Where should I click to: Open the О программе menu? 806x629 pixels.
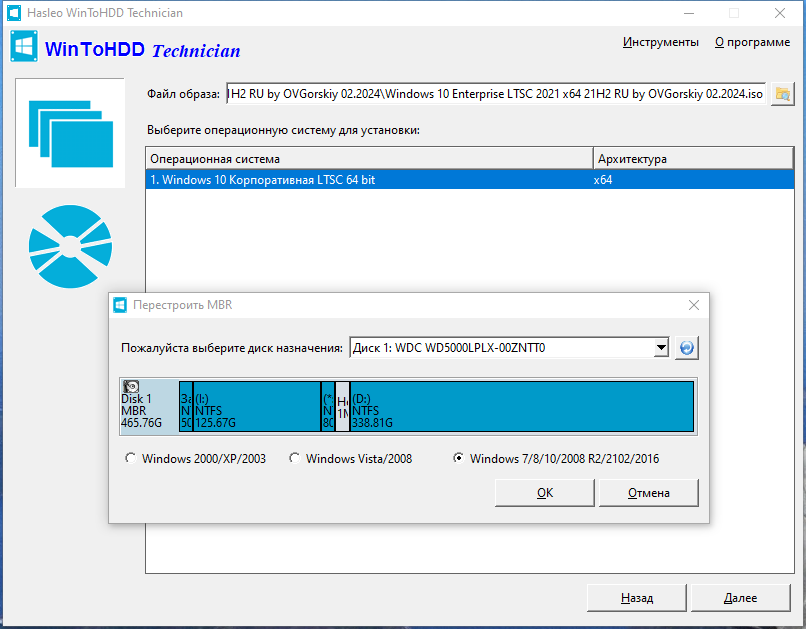click(x=753, y=42)
